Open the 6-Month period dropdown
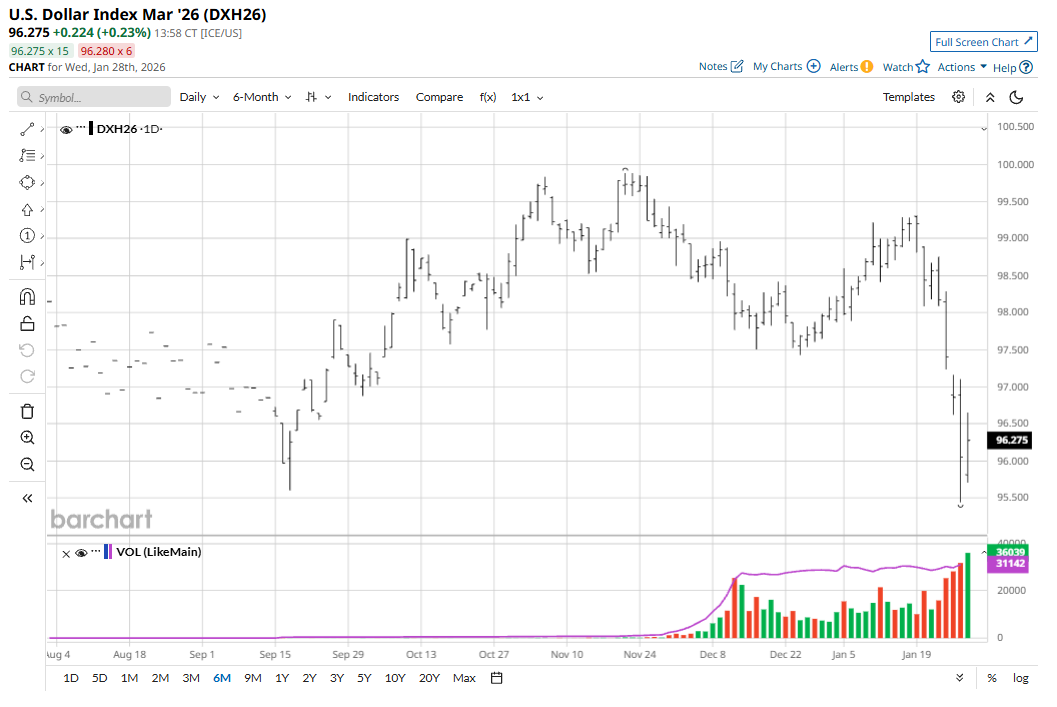Screen dimensions: 1057x707 pos(262,97)
